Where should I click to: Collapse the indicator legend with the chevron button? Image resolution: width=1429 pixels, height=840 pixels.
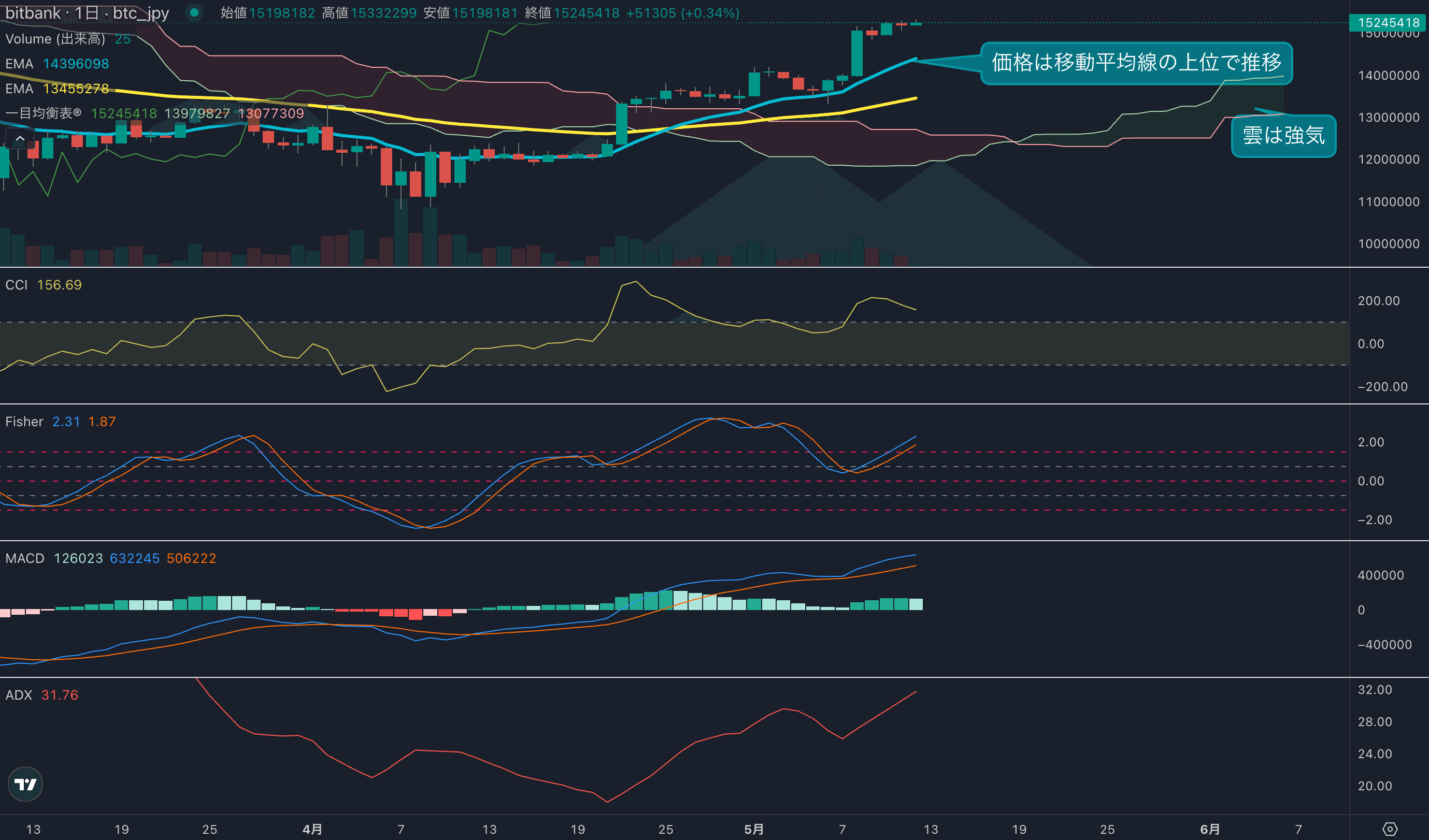pos(20,138)
